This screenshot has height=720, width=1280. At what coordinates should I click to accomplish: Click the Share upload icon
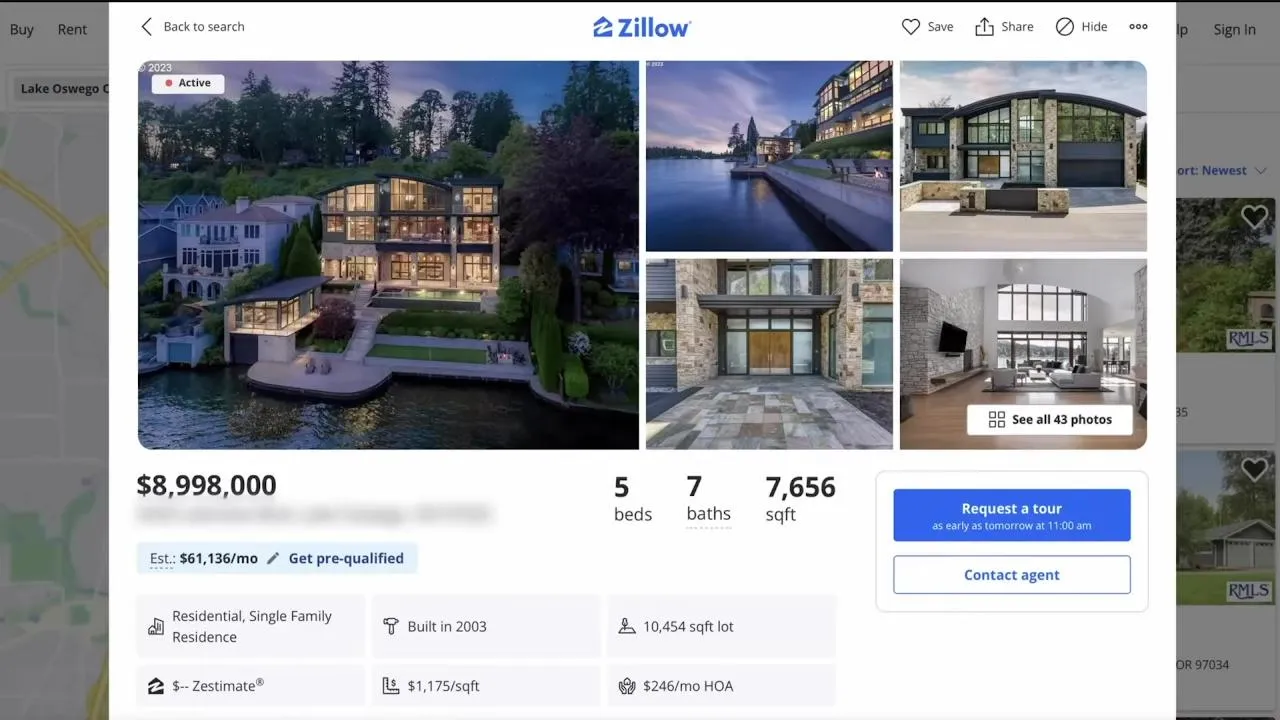(984, 27)
